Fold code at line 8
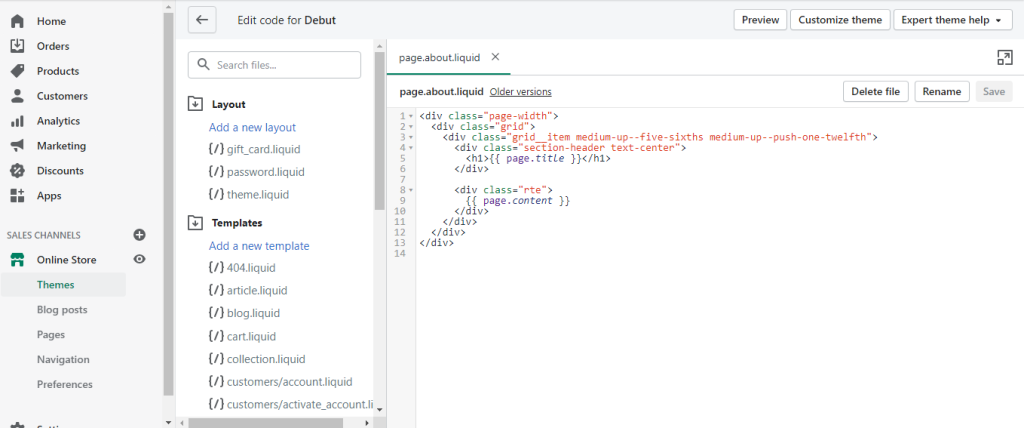The image size is (1024, 428). (x=410, y=190)
